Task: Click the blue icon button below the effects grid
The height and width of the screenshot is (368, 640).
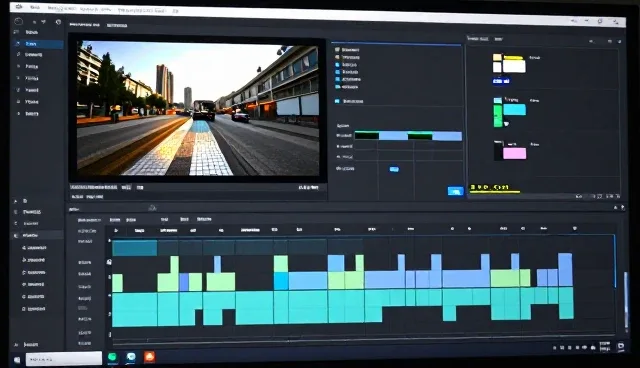Action: (456, 191)
